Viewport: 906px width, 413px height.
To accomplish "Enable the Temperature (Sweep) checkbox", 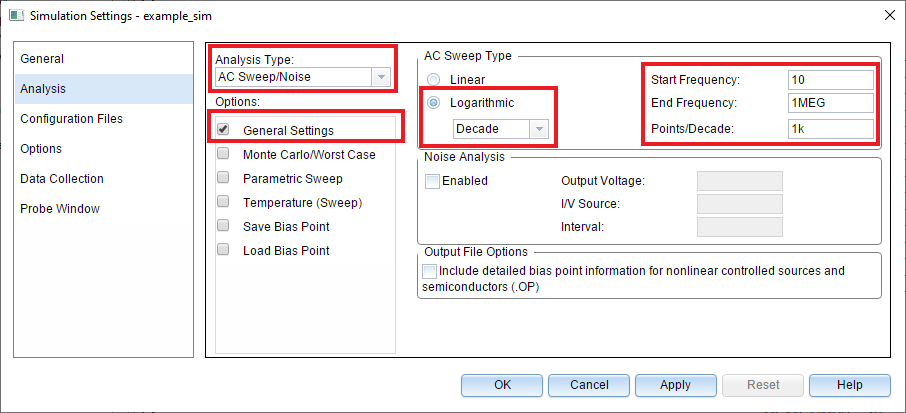I will coord(224,203).
